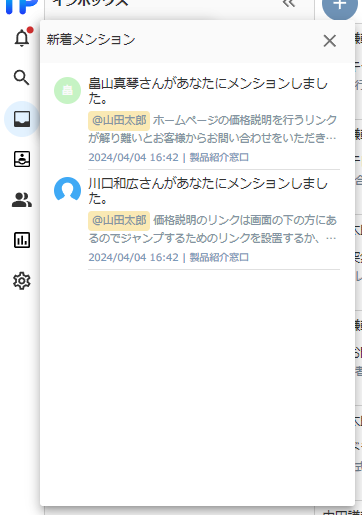Click 川口和広's blue avatar
Image resolution: width=362 pixels, height=515 pixels.
point(67,190)
